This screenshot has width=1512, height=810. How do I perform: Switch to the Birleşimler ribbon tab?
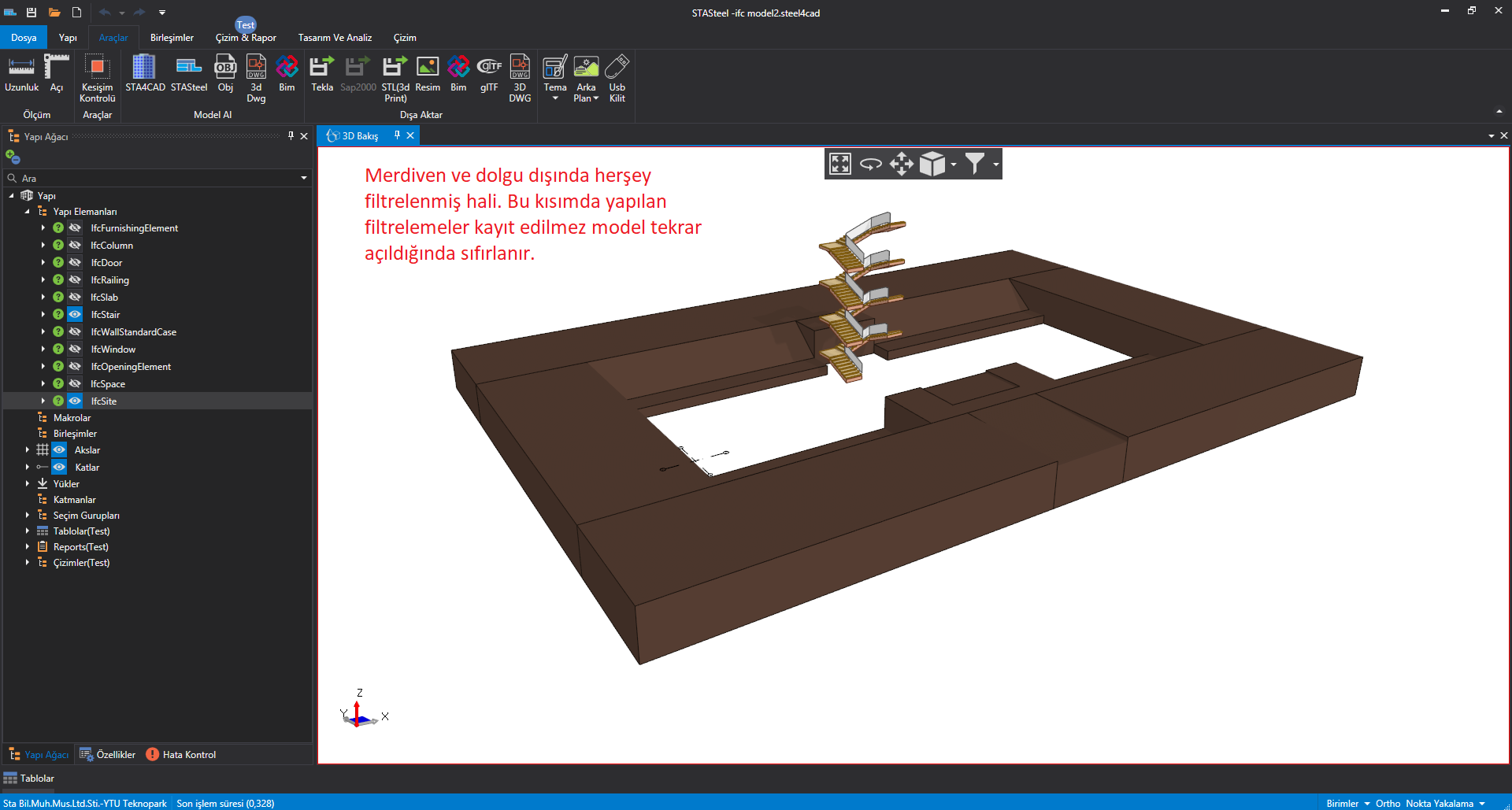(x=172, y=38)
